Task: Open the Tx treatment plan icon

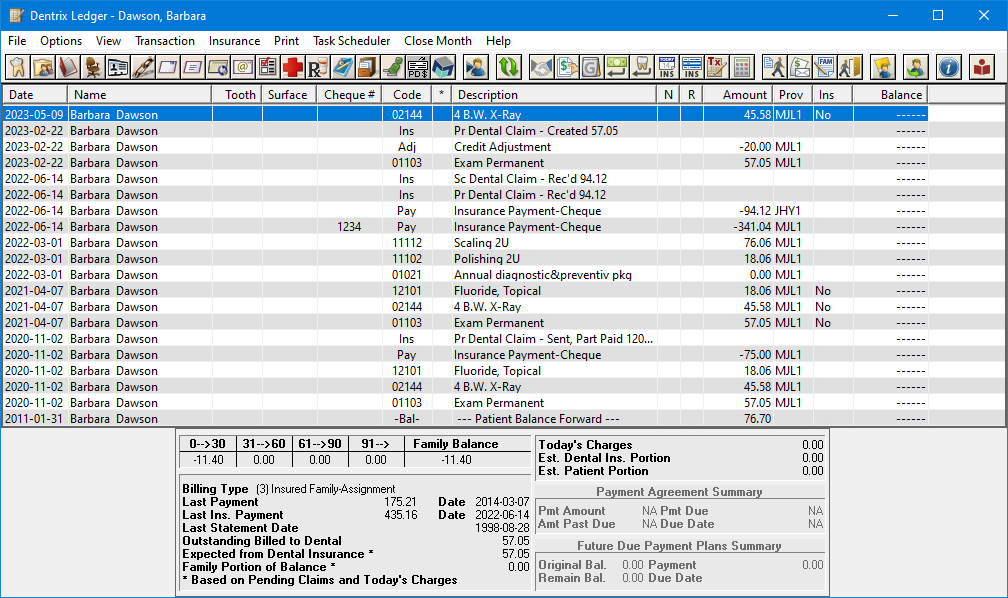Action: pos(716,67)
